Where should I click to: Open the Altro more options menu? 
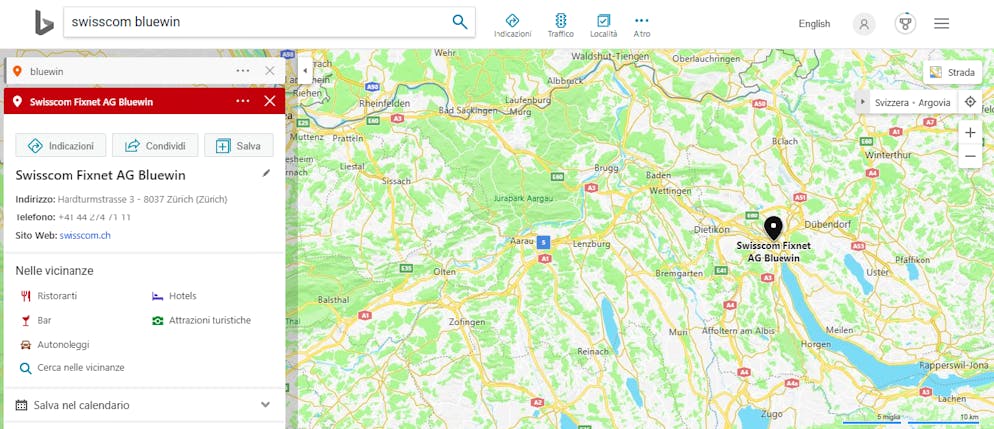642,26
